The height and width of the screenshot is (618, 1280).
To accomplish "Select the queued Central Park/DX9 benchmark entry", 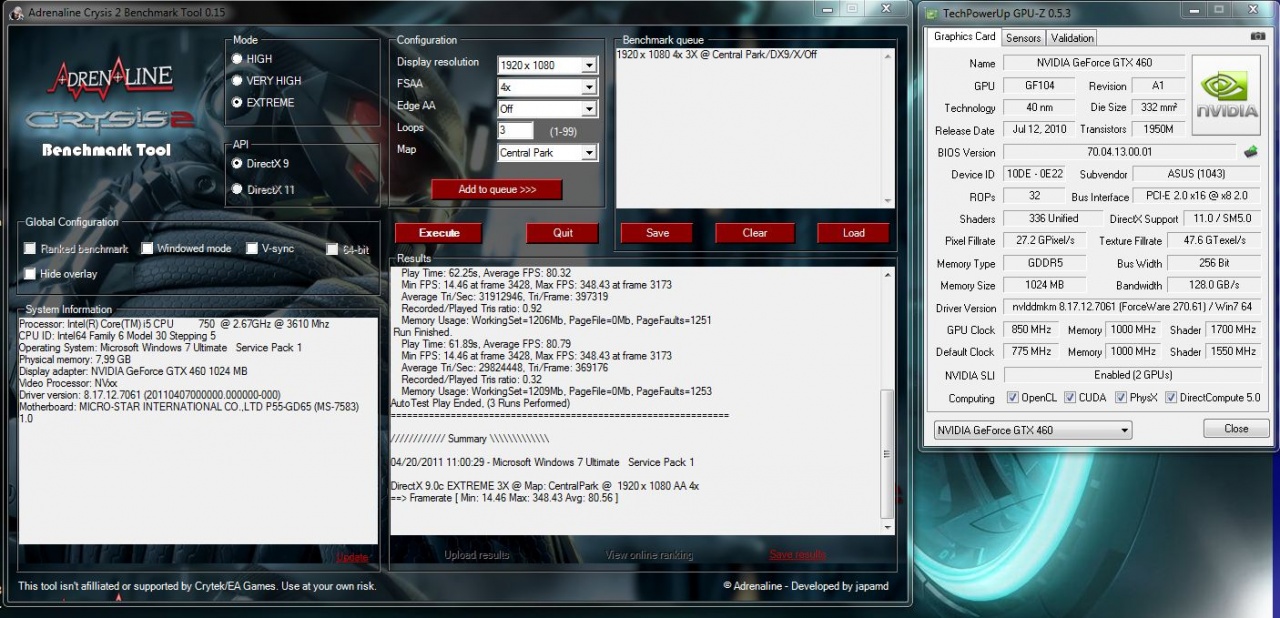I will (717, 54).
